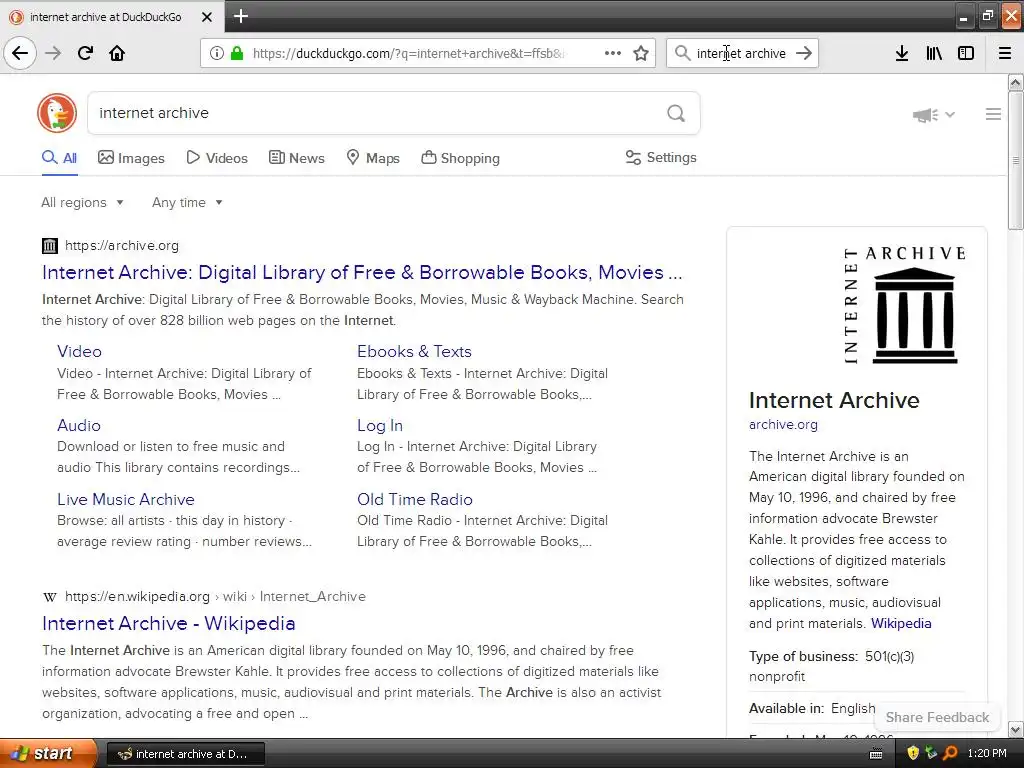Click the Share Feedback button
The width and height of the screenshot is (1024, 768).
click(x=937, y=717)
